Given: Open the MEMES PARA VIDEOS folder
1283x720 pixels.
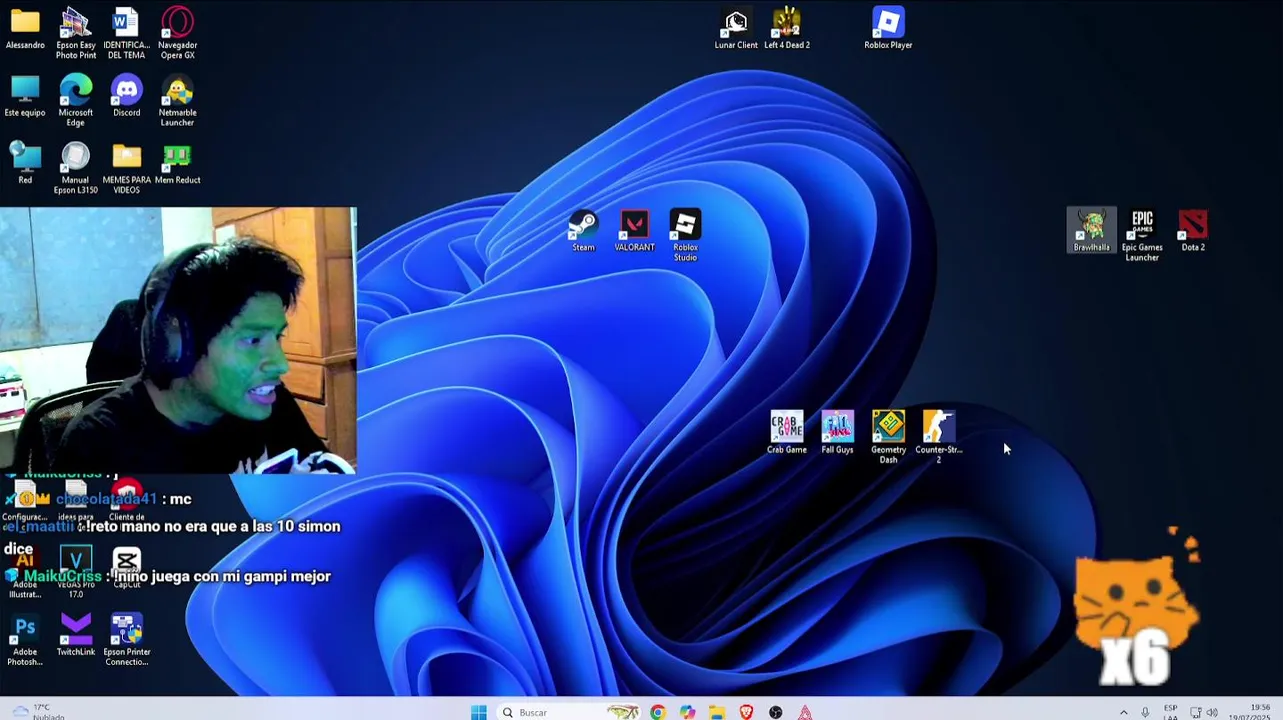Looking at the screenshot, I should pyautogui.click(x=126, y=168).
